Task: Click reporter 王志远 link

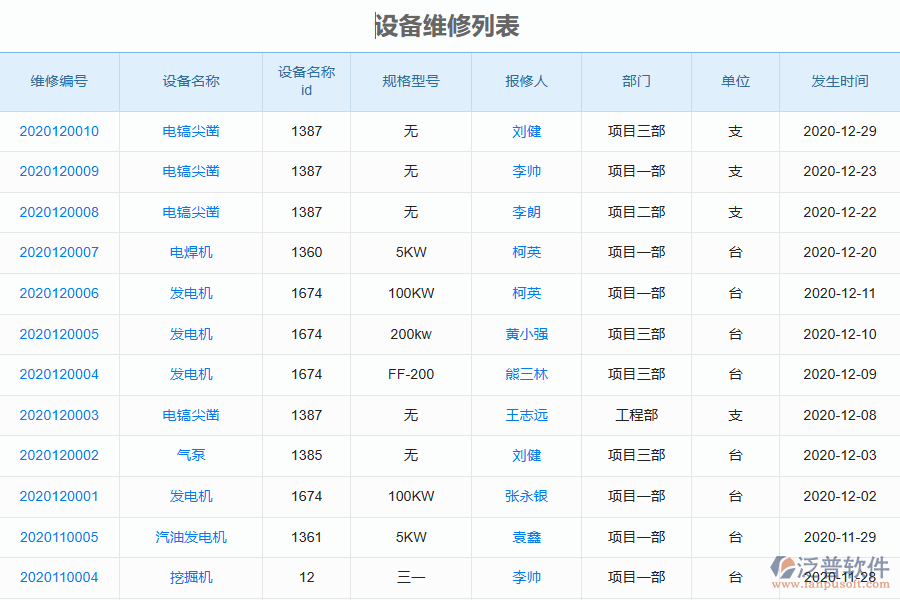Action: point(527,415)
